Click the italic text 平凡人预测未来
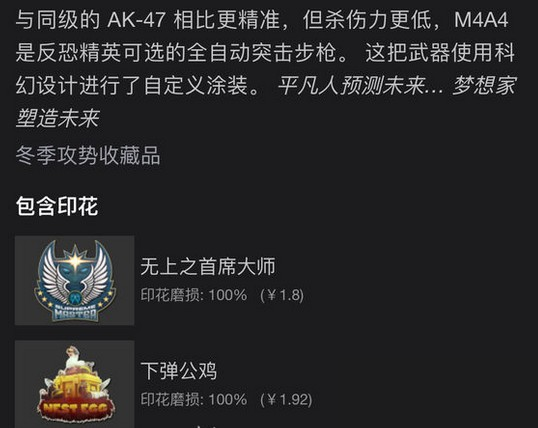Screen dimensions: 538x428 coord(352,85)
